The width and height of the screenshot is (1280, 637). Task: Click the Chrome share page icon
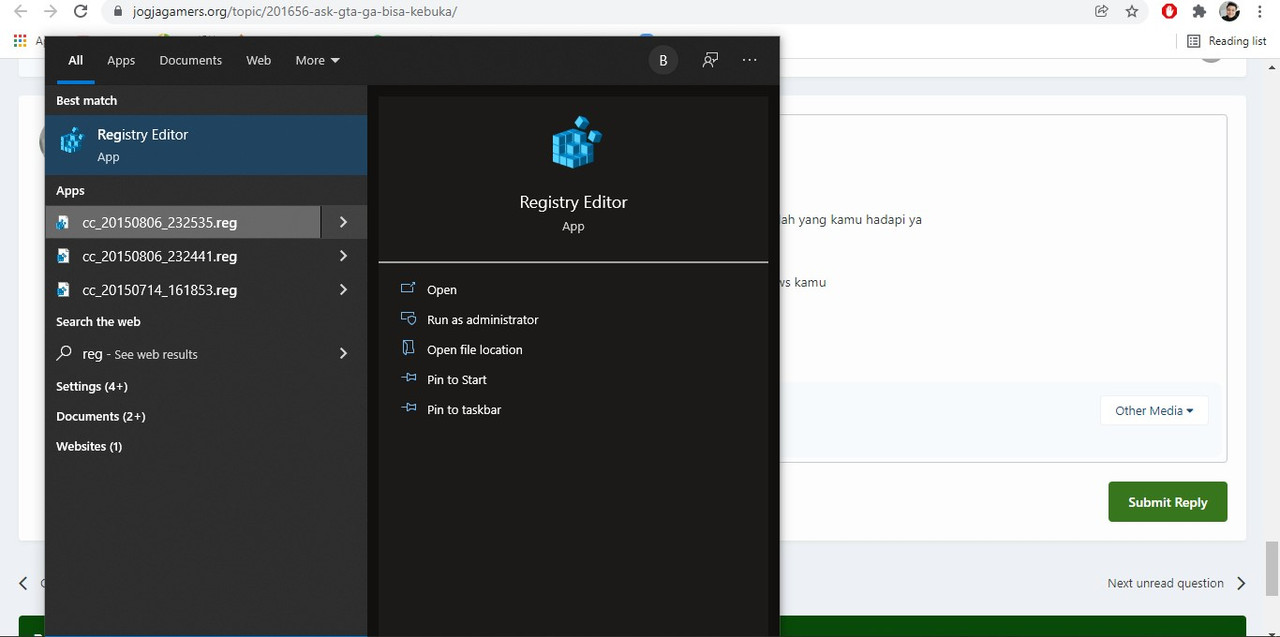[x=1102, y=12]
